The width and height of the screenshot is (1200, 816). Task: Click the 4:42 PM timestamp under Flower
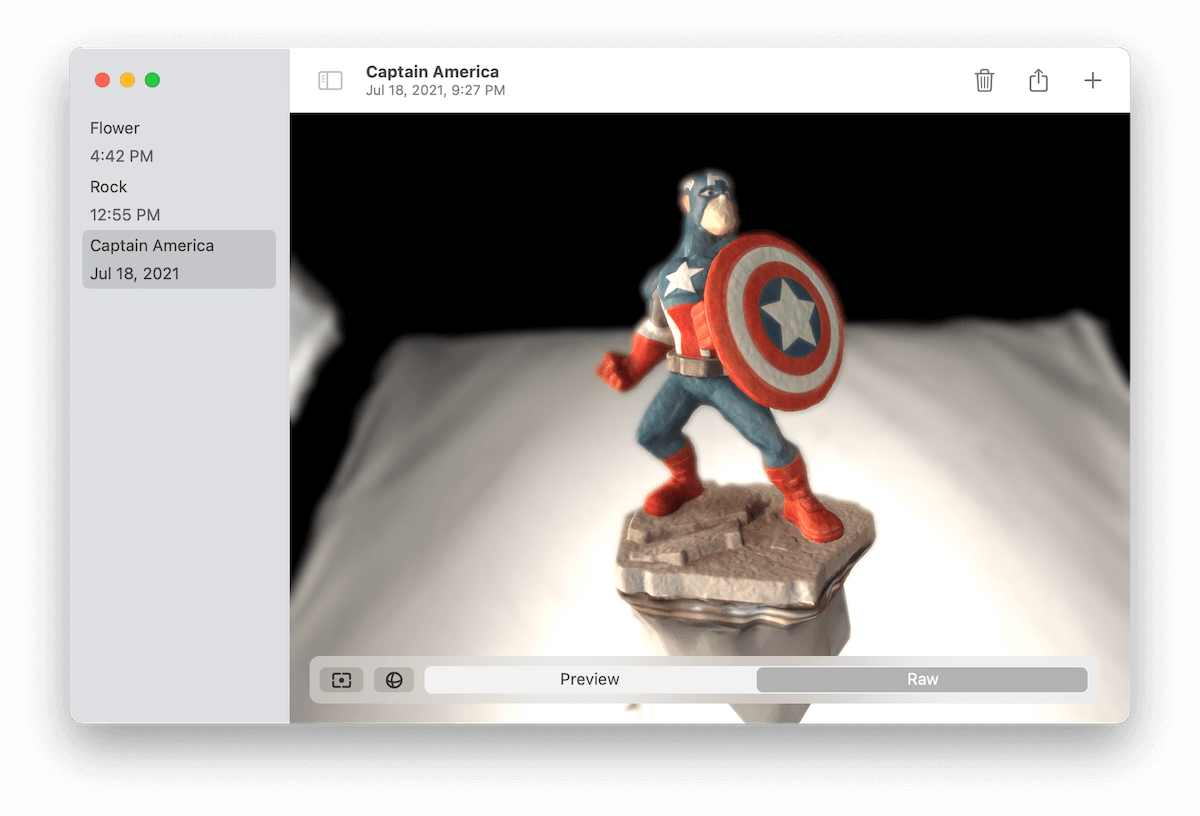click(121, 156)
